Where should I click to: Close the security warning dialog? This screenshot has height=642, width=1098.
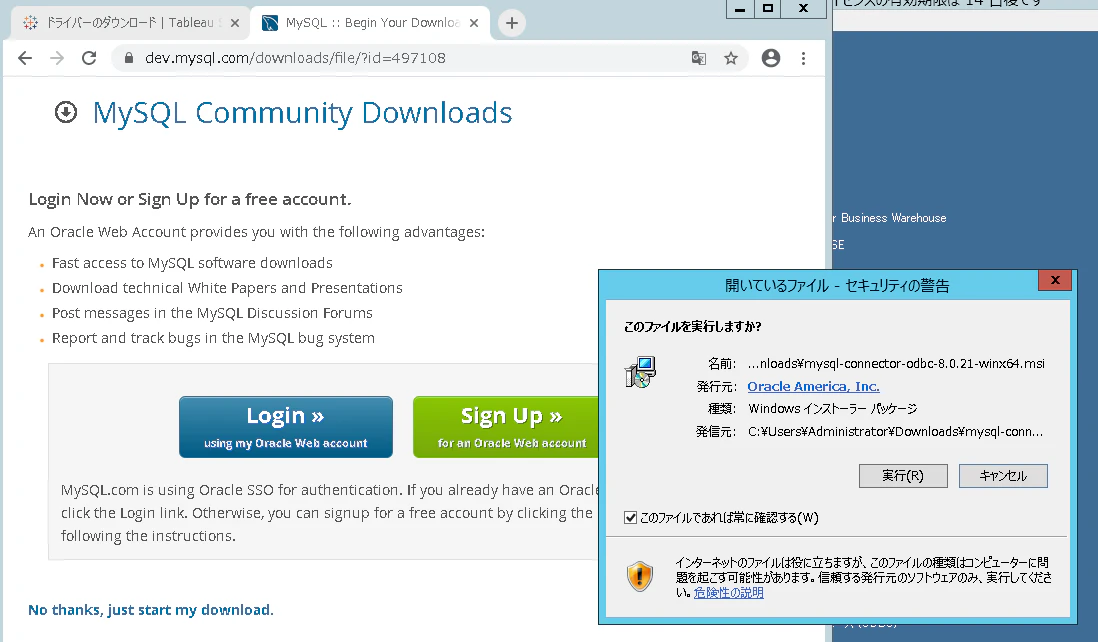click(x=1055, y=280)
